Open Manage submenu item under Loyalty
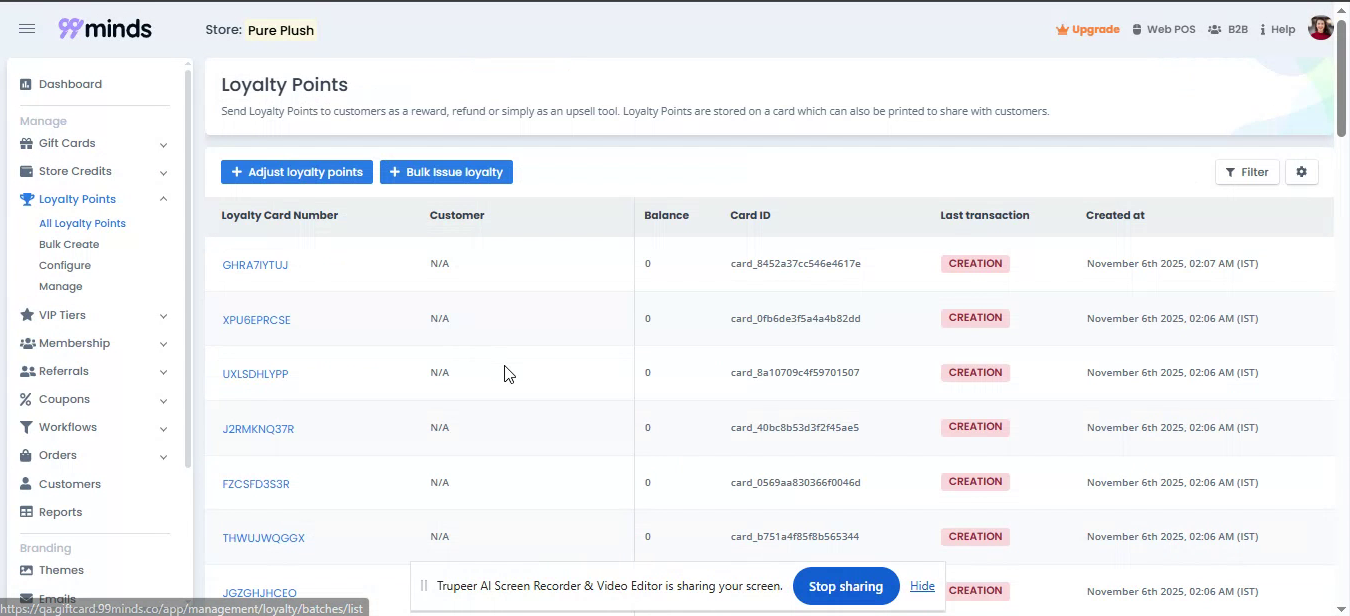The width and height of the screenshot is (1350, 616). pos(61,287)
